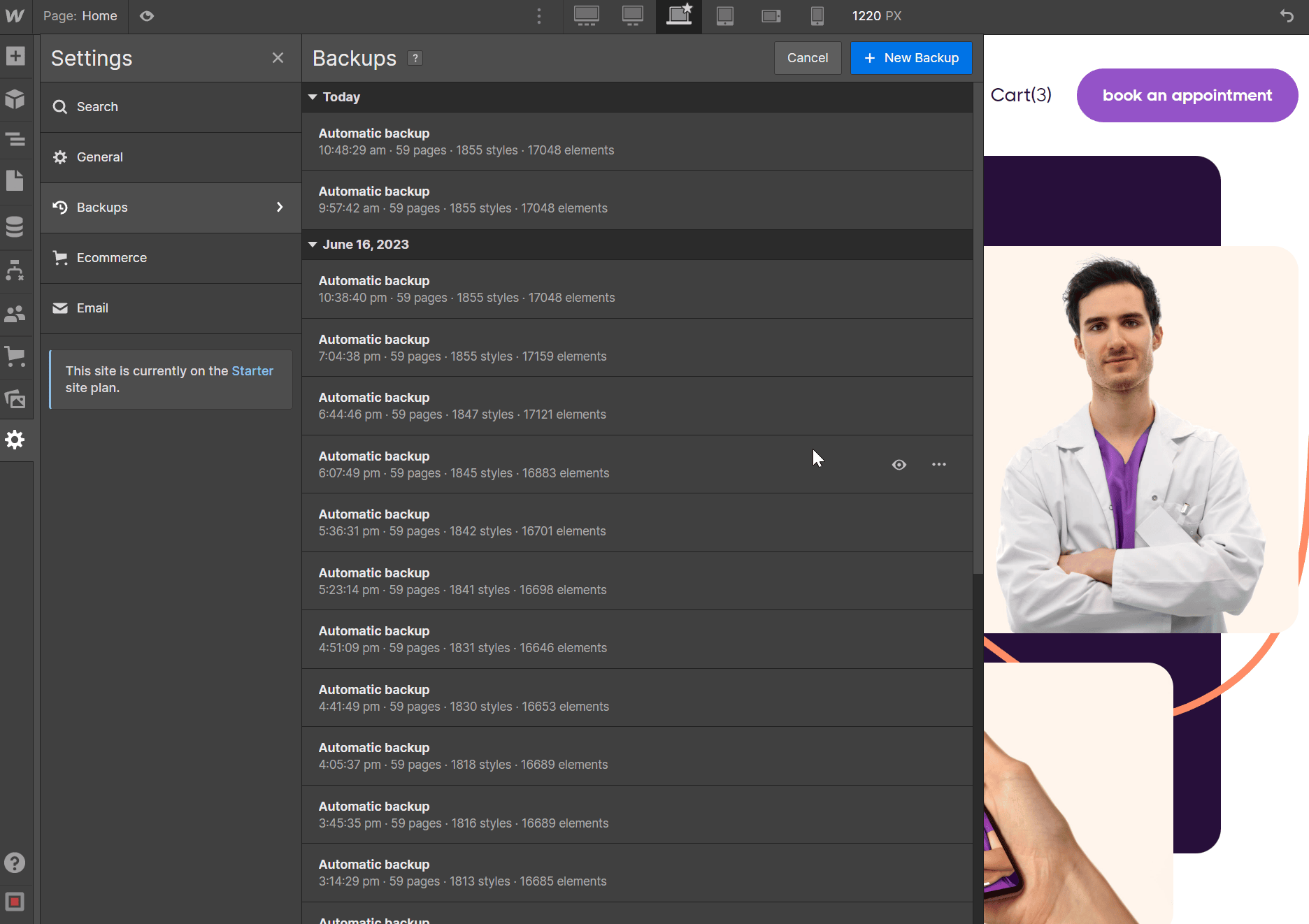The width and height of the screenshot is (1309, 924).
Task: Open the Assets panel
Action: coord(15,398)
